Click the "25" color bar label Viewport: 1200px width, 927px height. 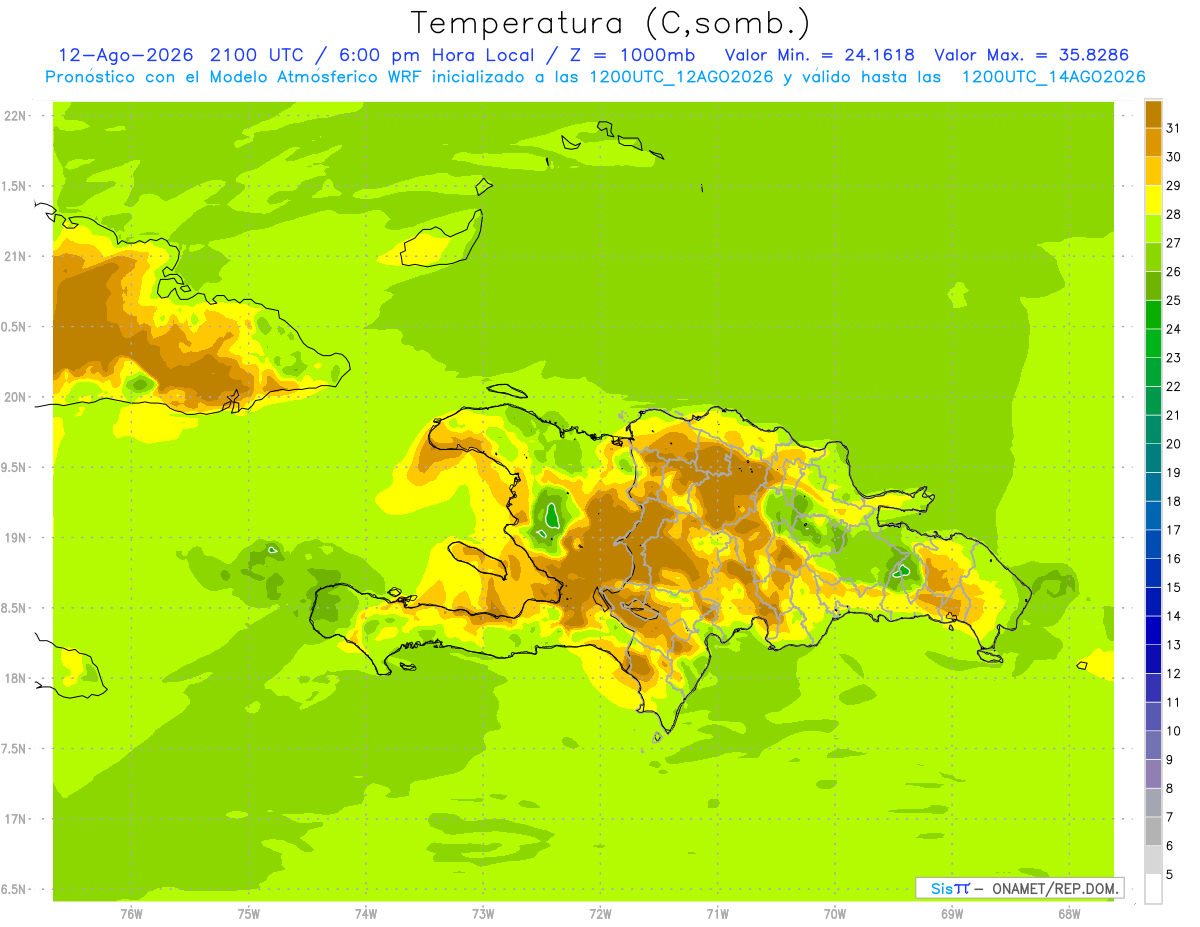[x=1173, y=300]
